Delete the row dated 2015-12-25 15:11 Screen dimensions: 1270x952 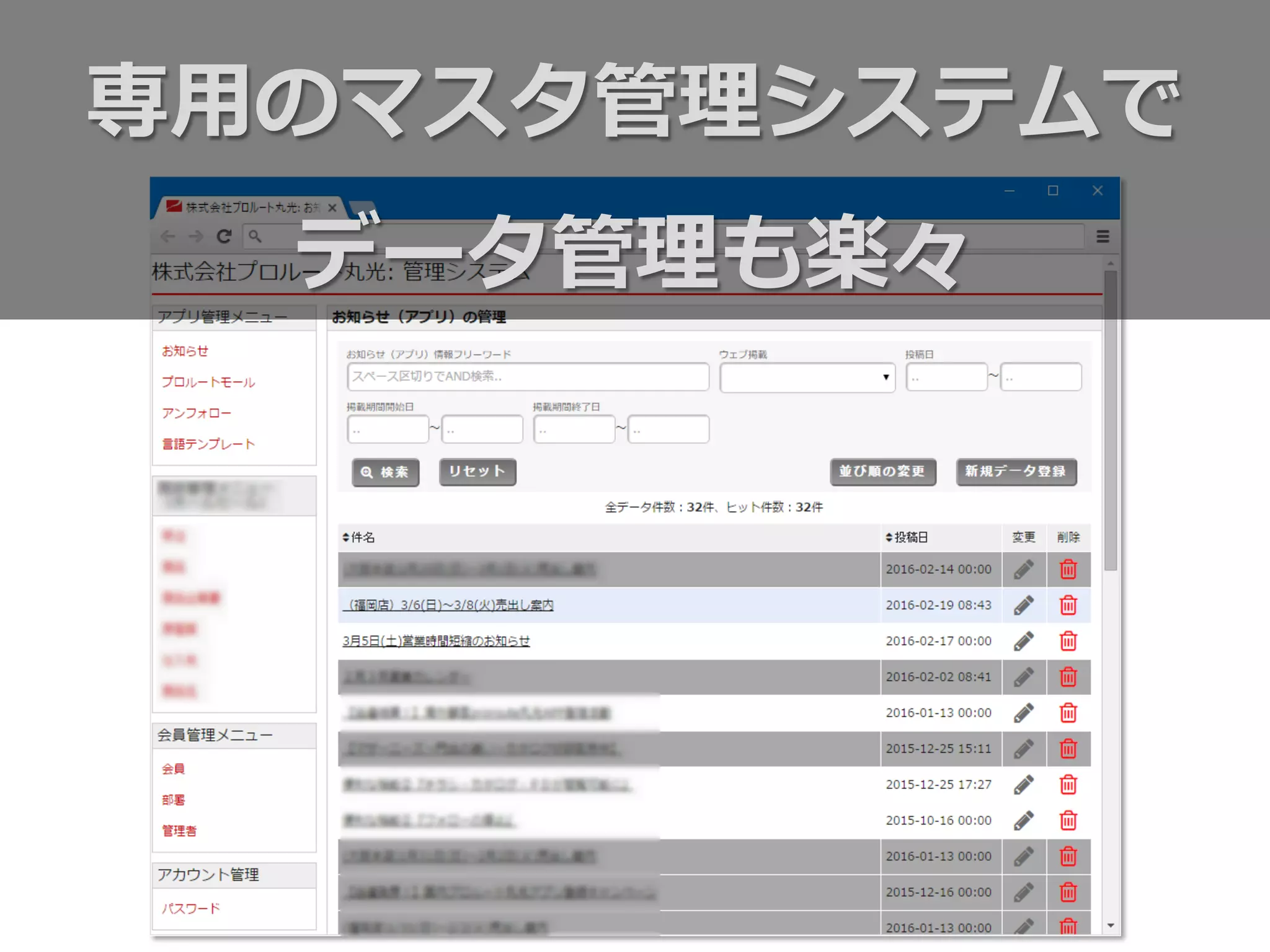pyautogui.click(x=1068, y=749)
